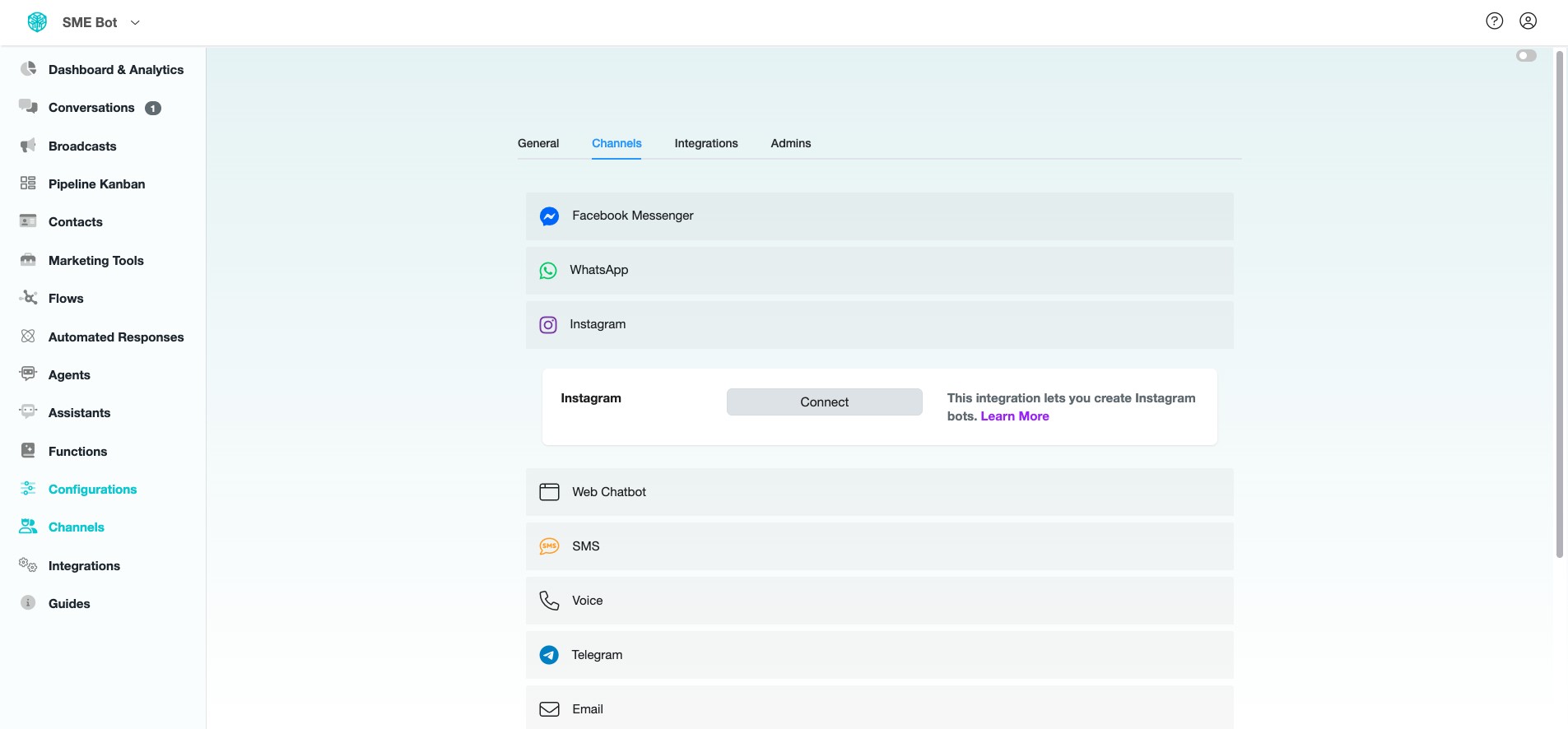The image size is (1568, 729).
Task: Open the help question mark icon
Action: click(x=1495, y=21)
